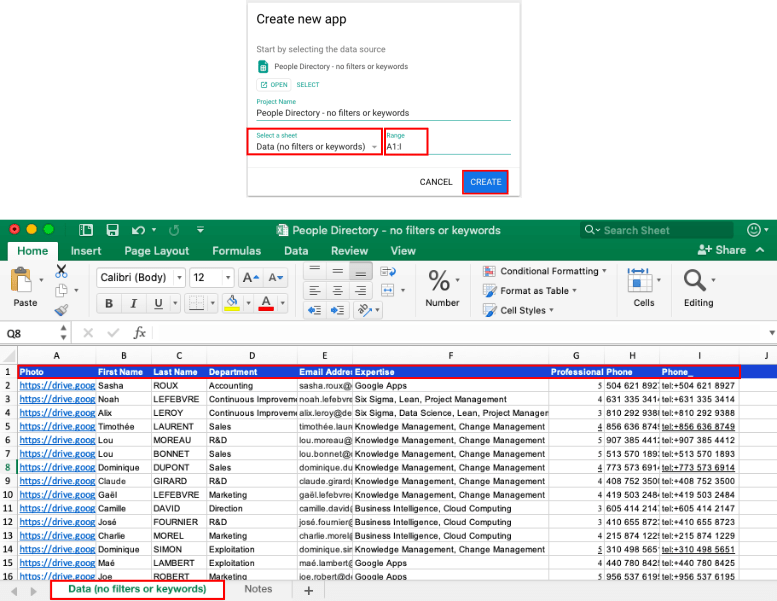
Task: Click the Redo icon in title bar
Action: 174,230
